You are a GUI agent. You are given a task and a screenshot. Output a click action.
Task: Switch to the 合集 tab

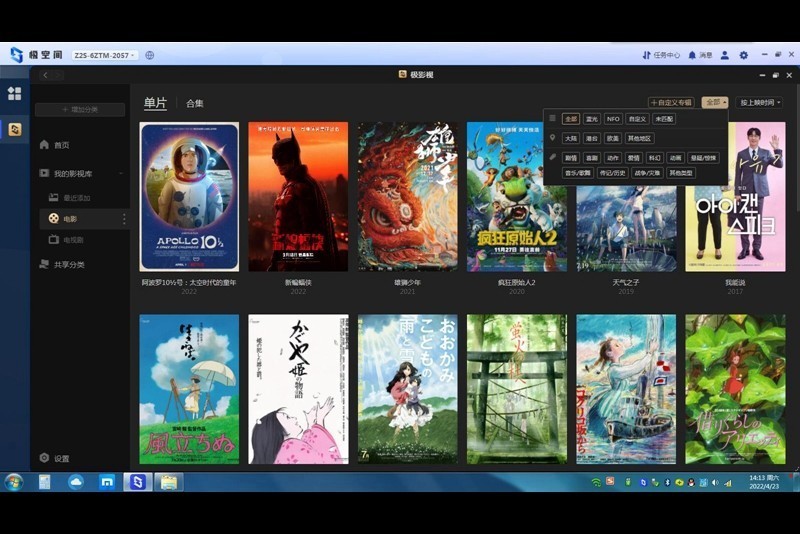click(194, 103)
